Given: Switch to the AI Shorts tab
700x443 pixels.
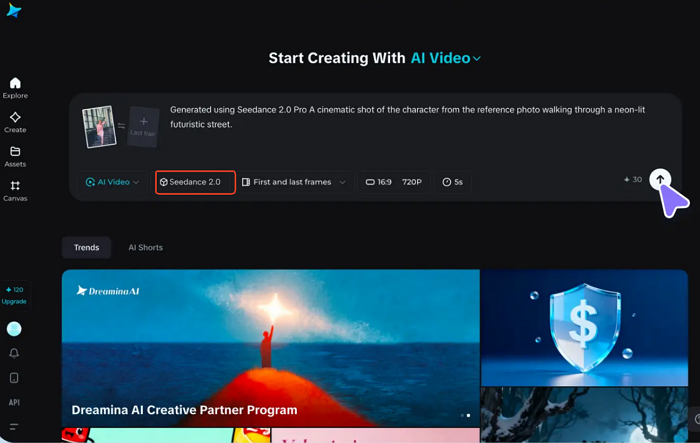Looking at the screenshot, I should click(x=145, y=247).
